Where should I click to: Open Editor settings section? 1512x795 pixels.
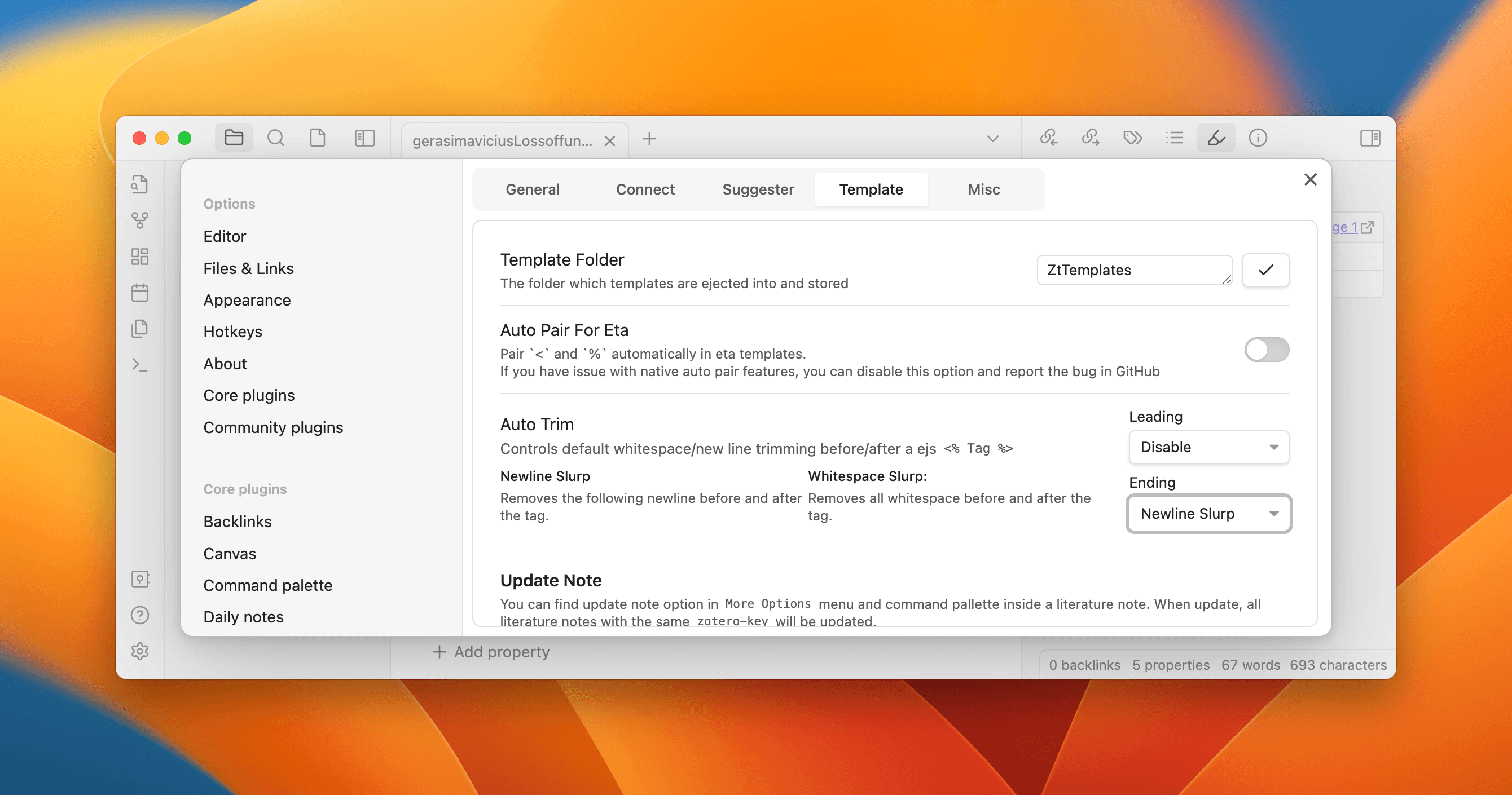[224, 236]
